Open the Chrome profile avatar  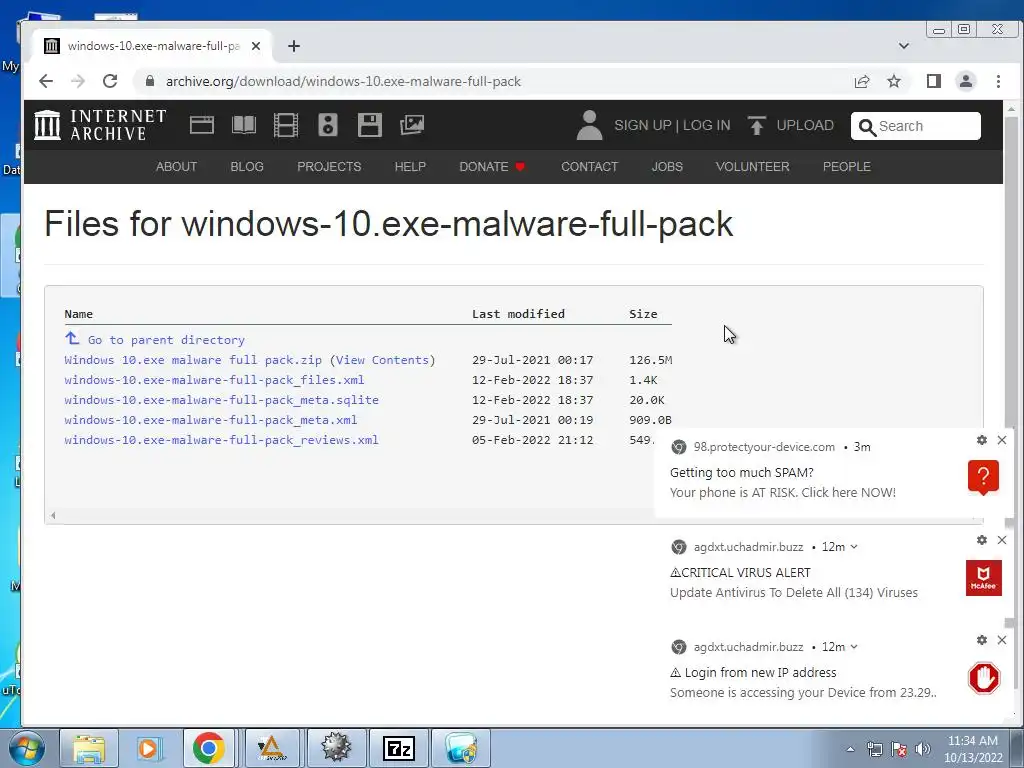tap(966, 81)
